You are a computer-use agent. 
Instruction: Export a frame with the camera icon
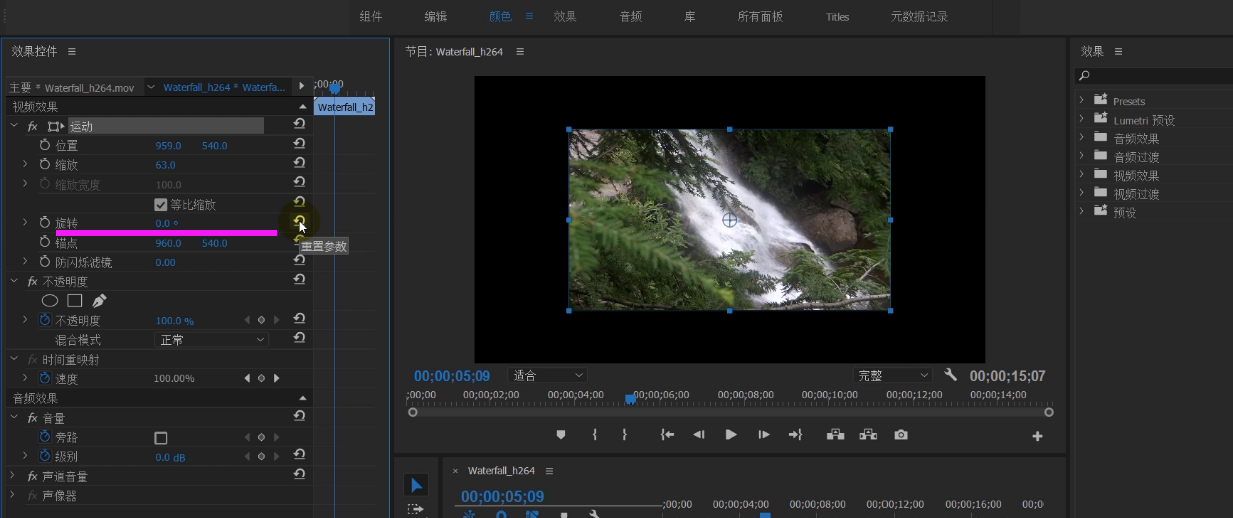[x=901, y=435]
